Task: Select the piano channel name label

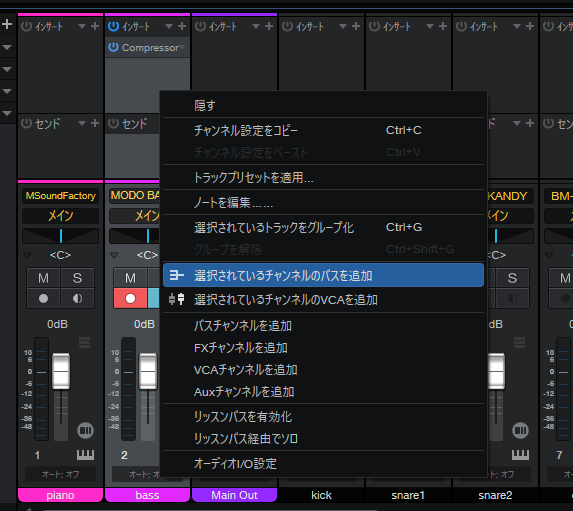Action: point(60,495)
